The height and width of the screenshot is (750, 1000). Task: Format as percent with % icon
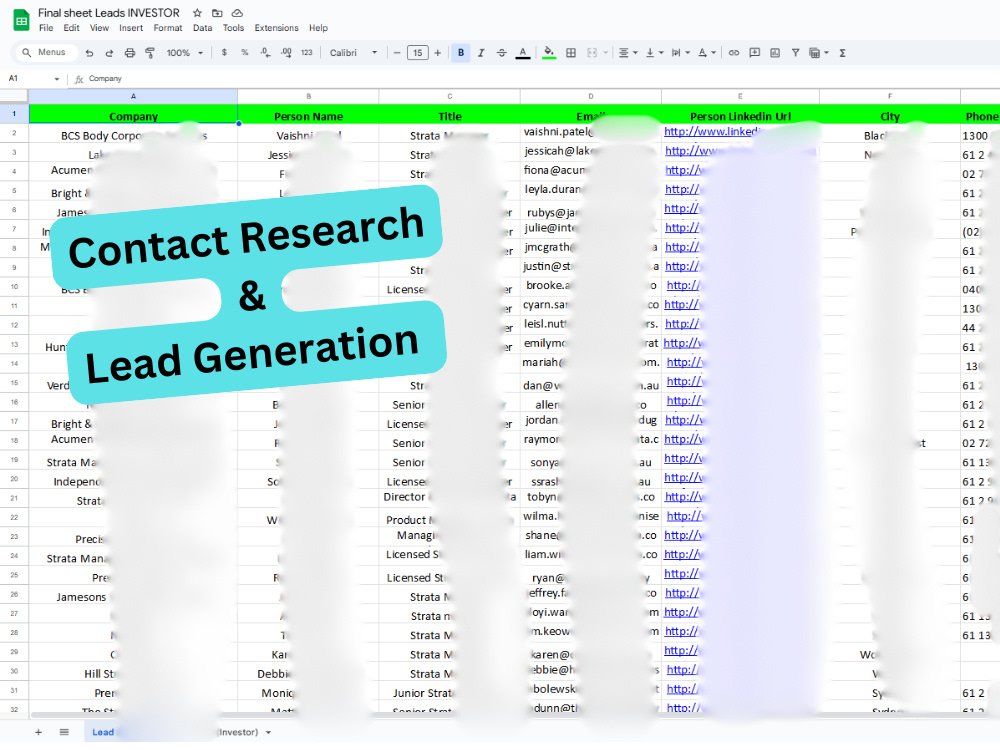244,53
